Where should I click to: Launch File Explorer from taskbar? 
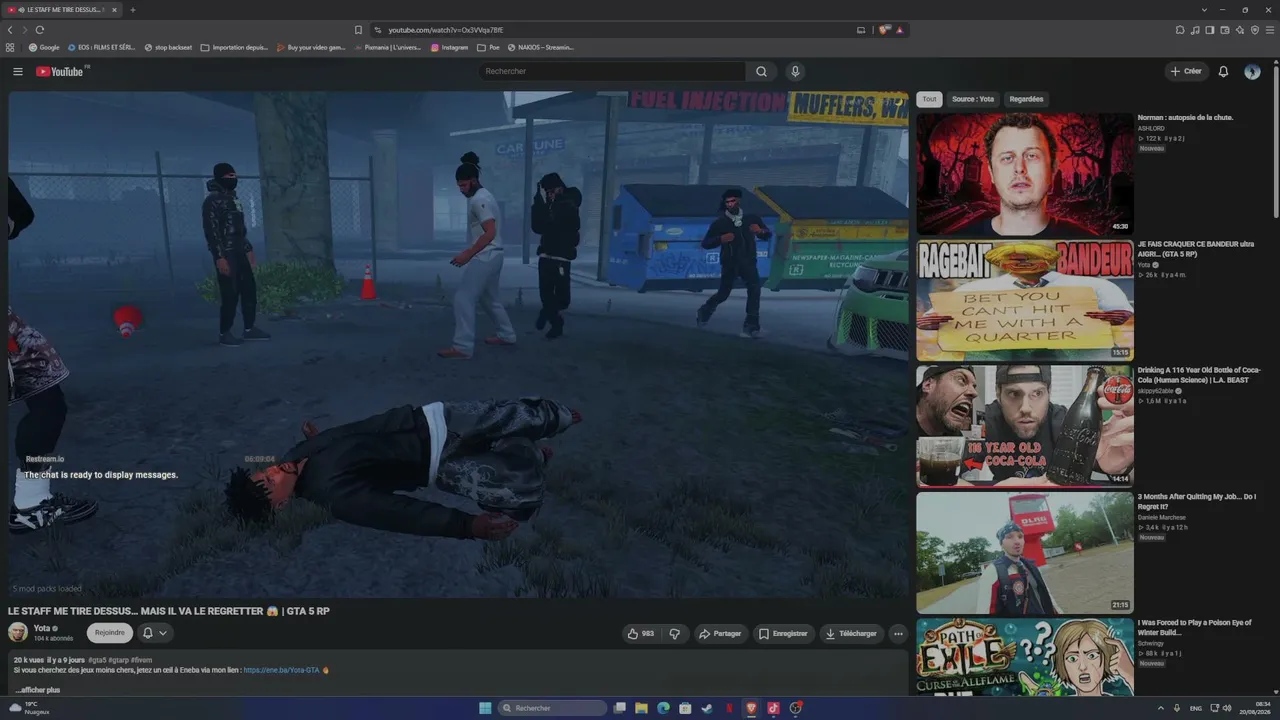click(641, 708)
